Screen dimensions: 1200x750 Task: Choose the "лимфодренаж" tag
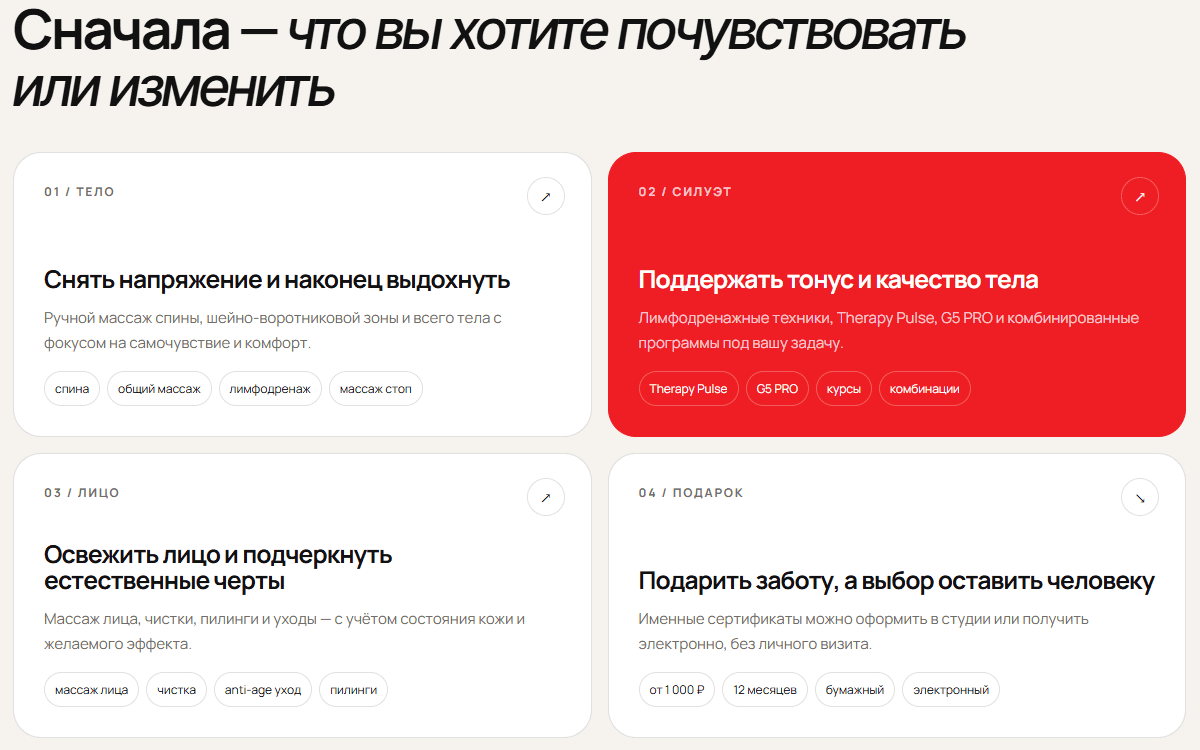click(270, 389)
